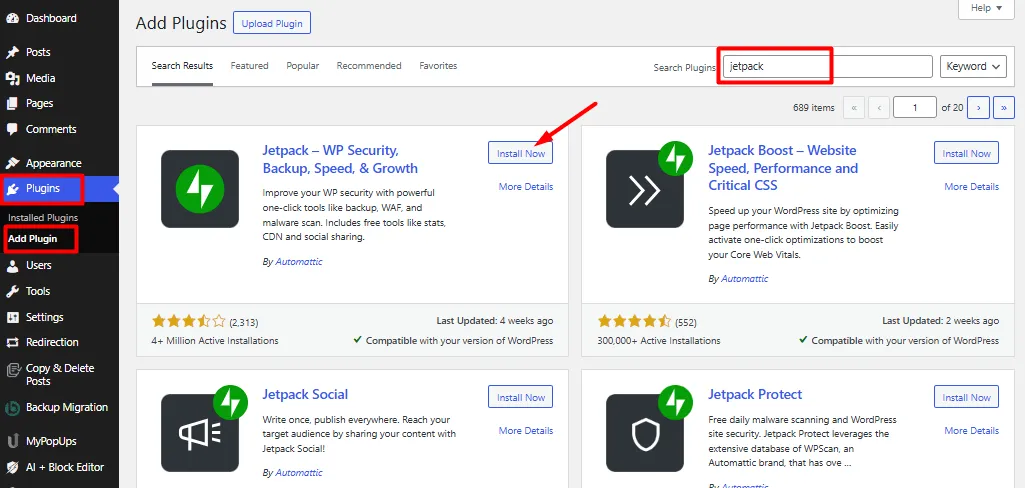Click the Jetpack Social megaphone logo
This screenshot has width=1025, height=488.
200,432
